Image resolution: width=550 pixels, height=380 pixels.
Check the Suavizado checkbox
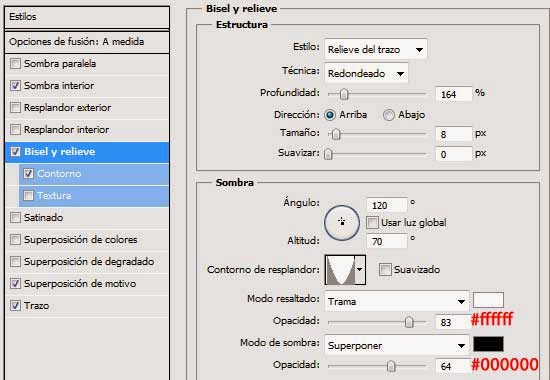click(385, 269)
